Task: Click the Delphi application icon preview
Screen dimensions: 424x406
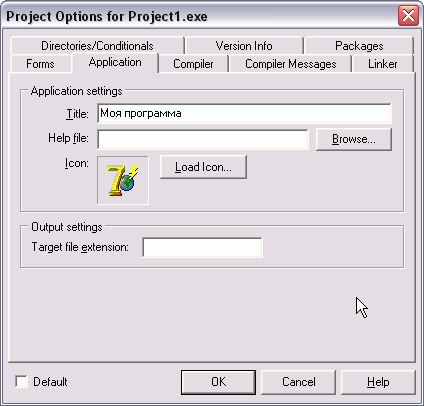Action: (x=123, y=180)
